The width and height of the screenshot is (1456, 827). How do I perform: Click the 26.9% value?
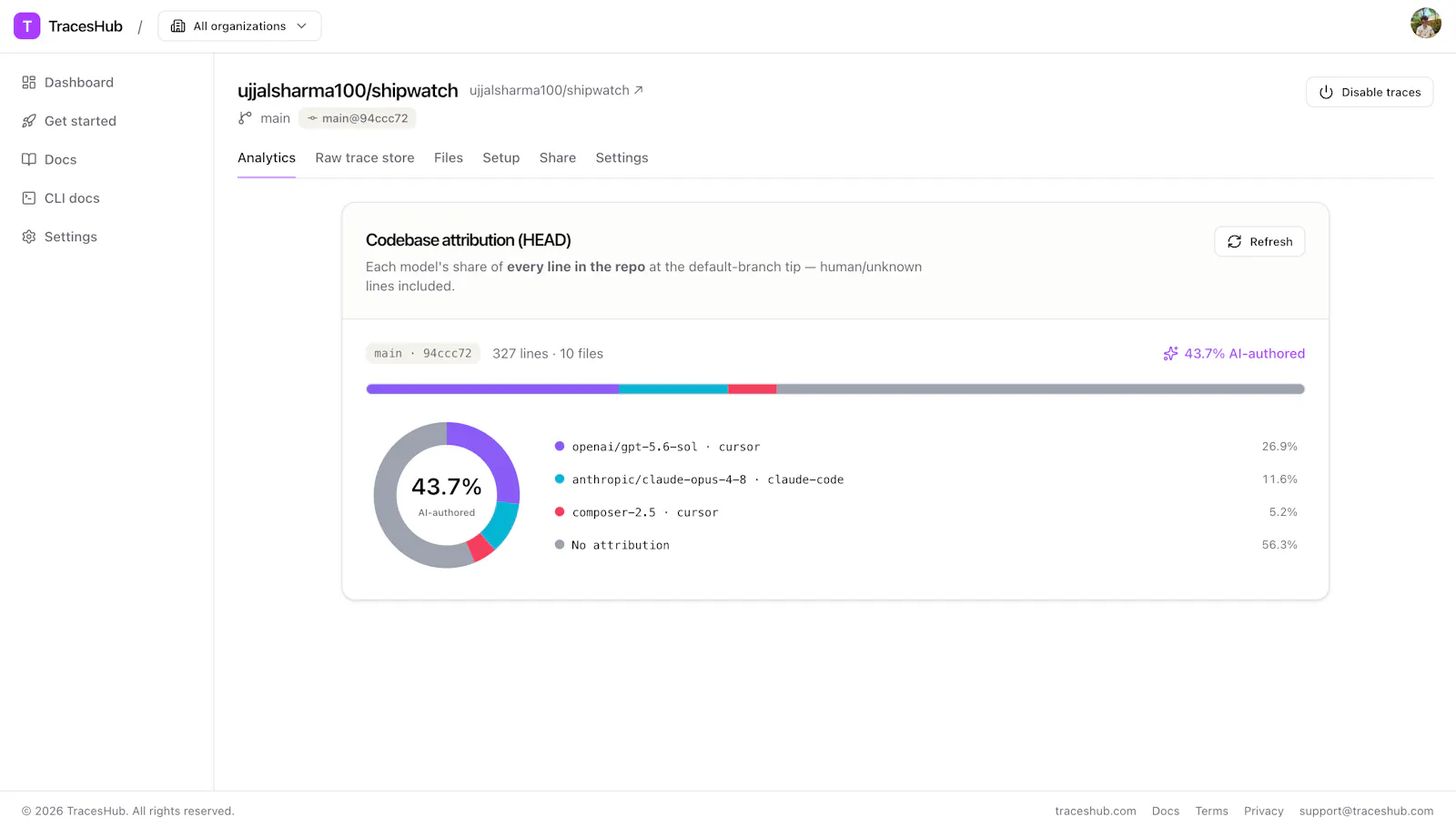coord(1279,447)
